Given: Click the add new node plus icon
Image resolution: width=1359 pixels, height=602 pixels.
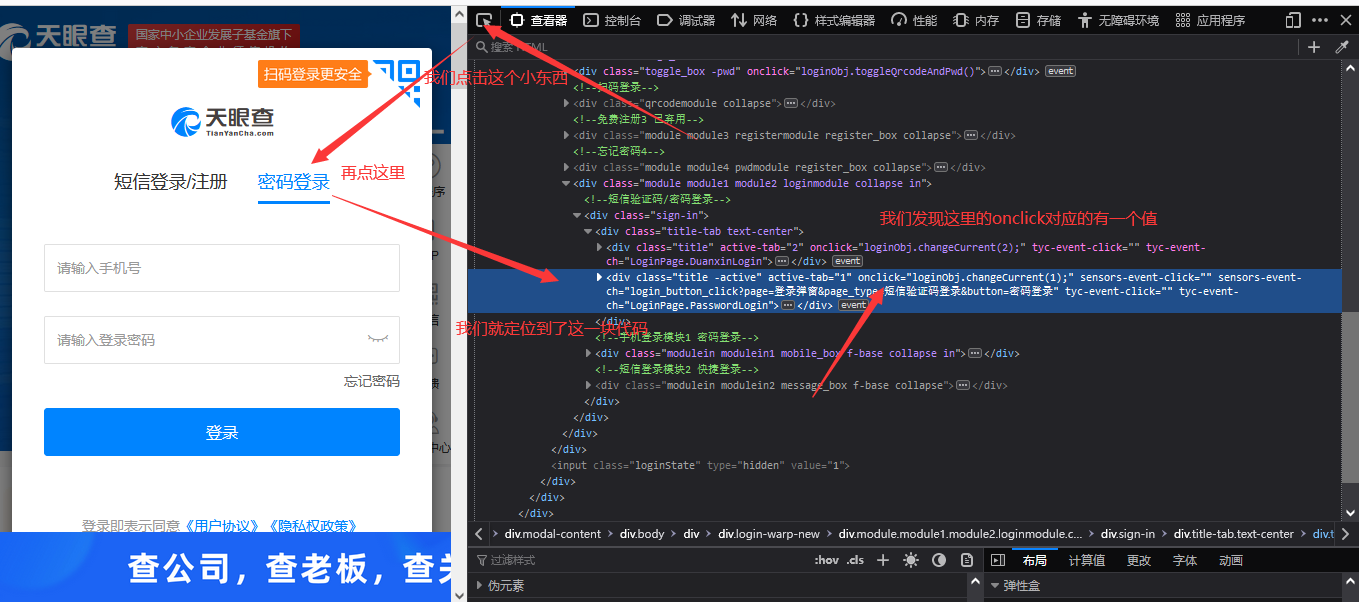Looking at the screenshot, I should coord(1314,47).
